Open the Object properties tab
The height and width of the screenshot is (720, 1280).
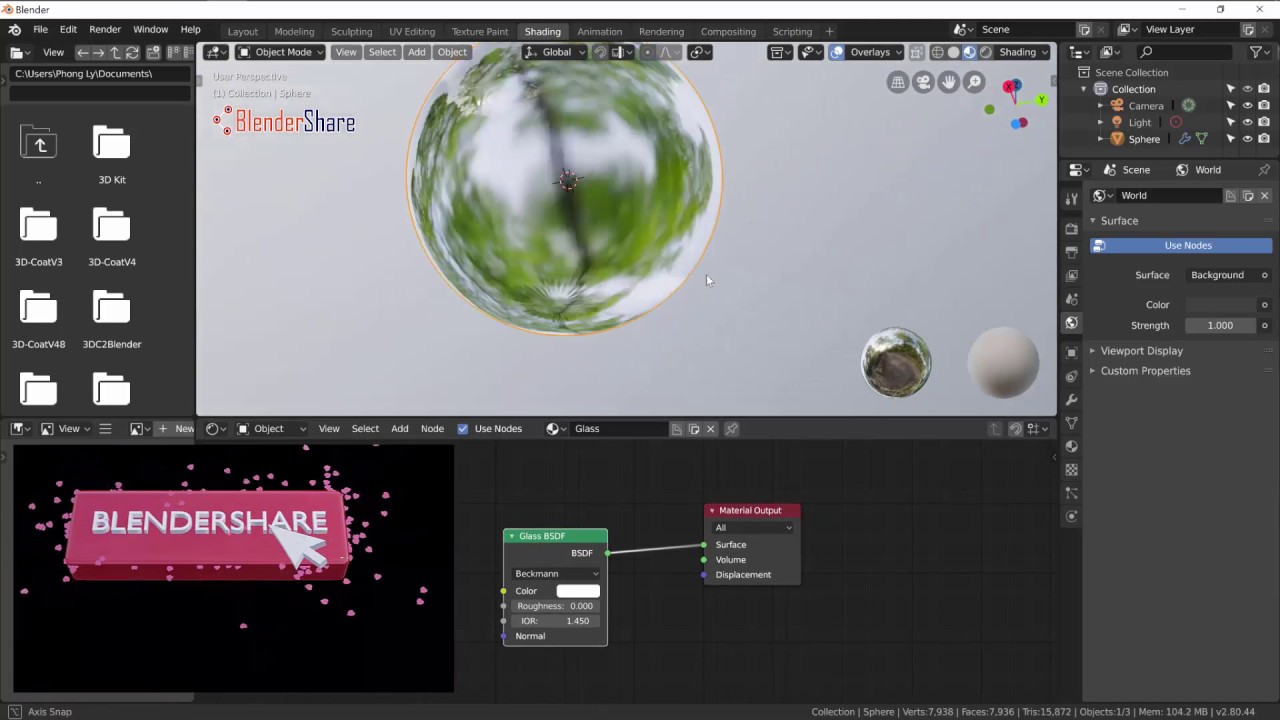[1072, 352]
